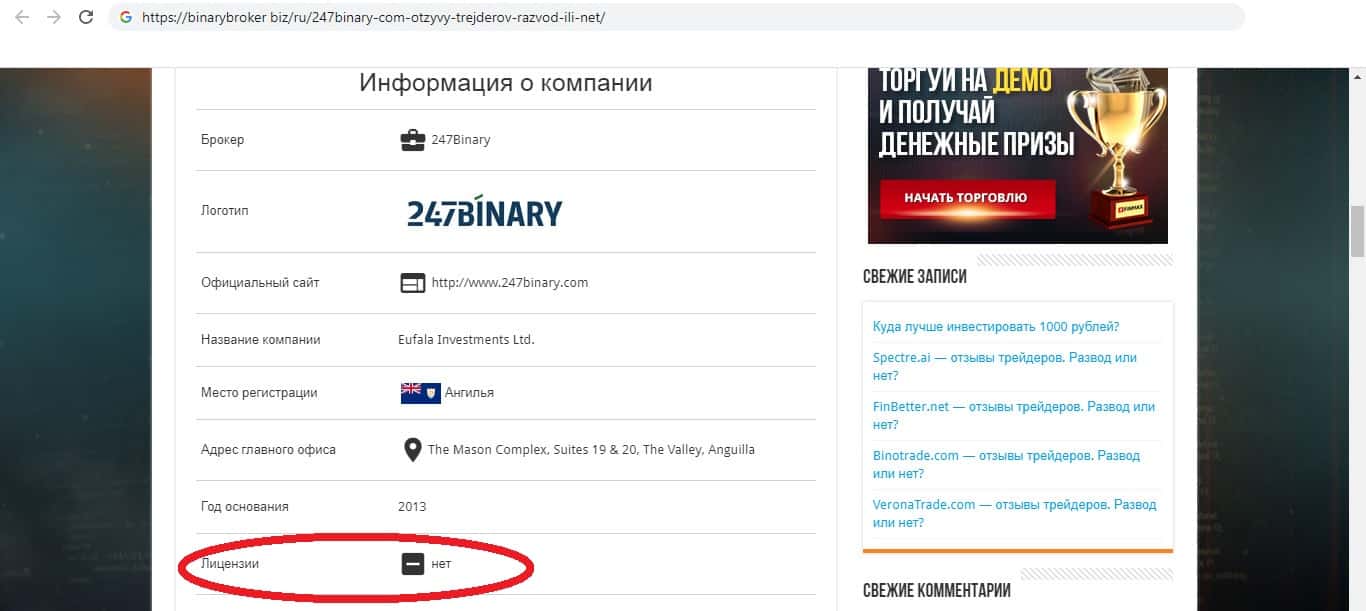Click the СВЕЖИЕ КОММЕНТАРИИ sidebar heading

click(937, 590)
